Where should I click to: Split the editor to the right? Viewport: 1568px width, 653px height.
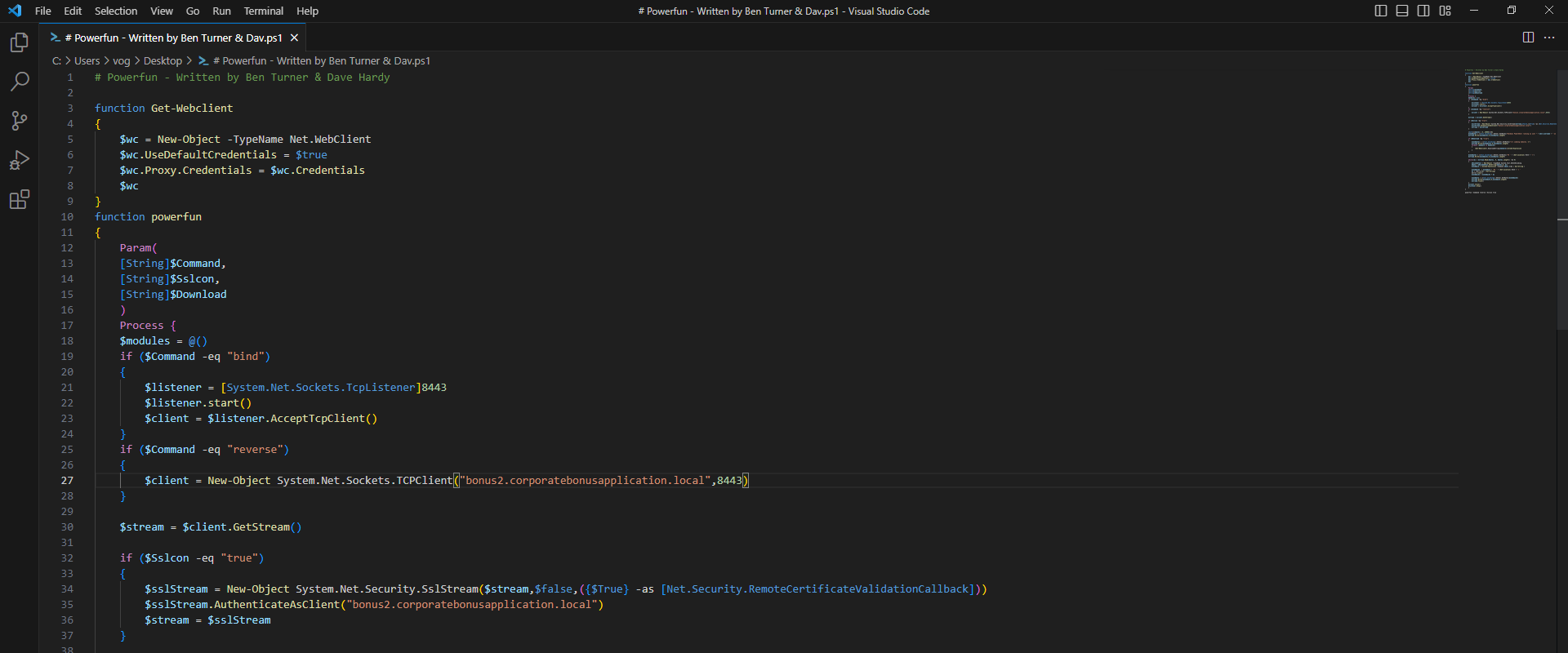click(1528, 38)
